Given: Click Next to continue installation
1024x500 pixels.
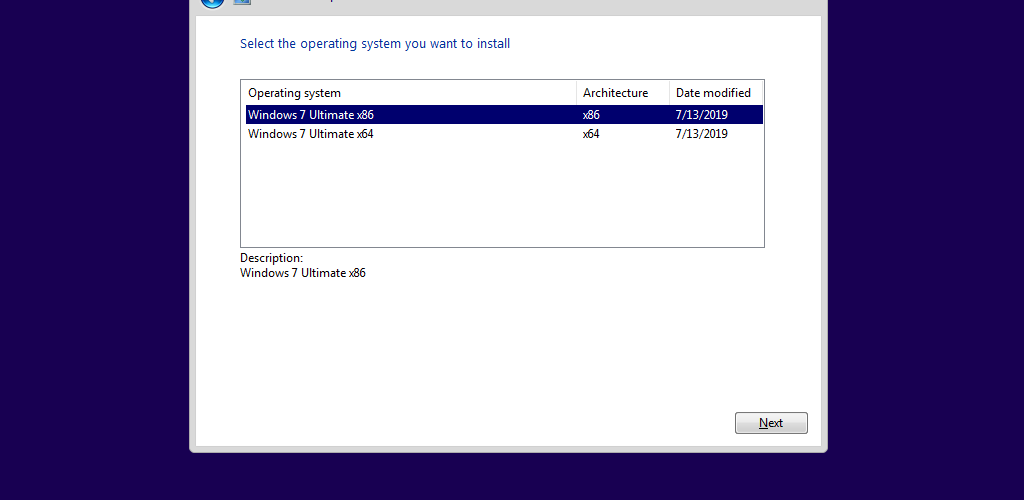Looking at the screenshot, I should 771,423.
